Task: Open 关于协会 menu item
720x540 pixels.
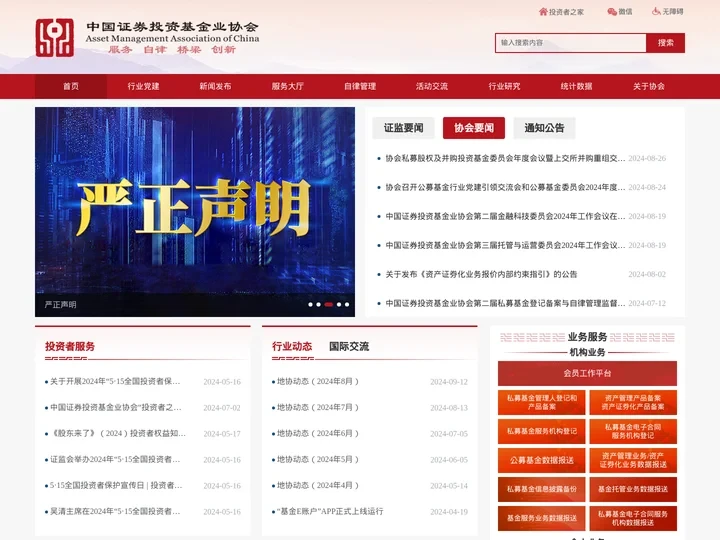Action: click(649, 86)
